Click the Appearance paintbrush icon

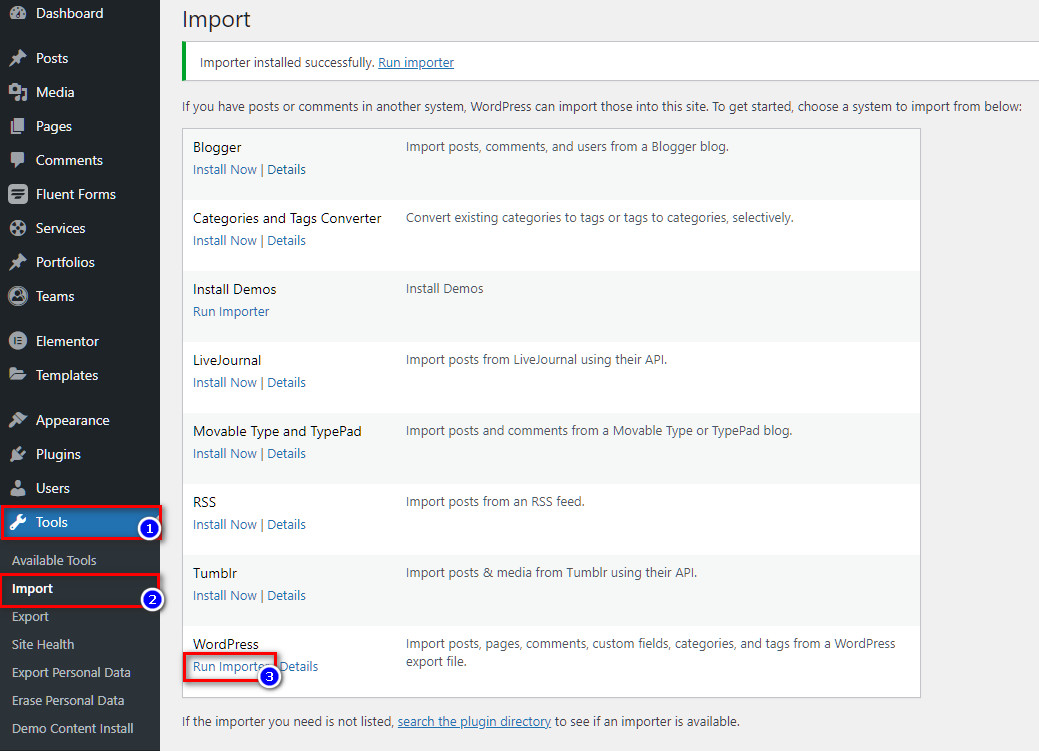pos(18,420)
